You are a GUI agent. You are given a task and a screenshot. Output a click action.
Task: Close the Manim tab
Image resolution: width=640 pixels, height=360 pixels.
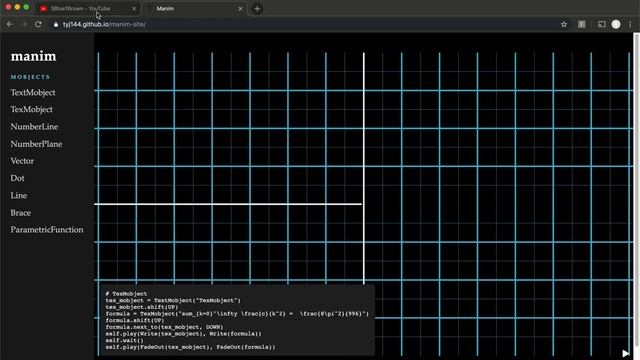(240, 9)
